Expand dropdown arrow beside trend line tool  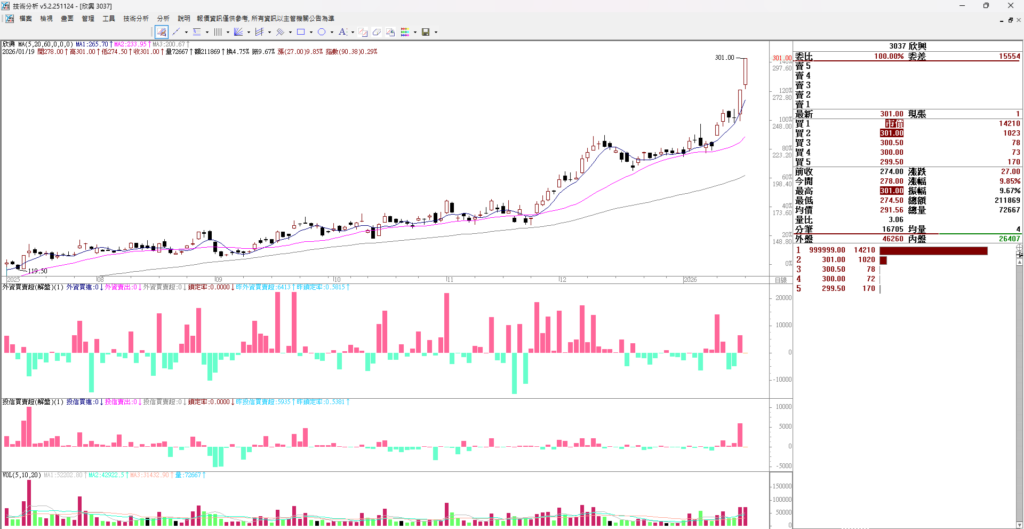186,32
